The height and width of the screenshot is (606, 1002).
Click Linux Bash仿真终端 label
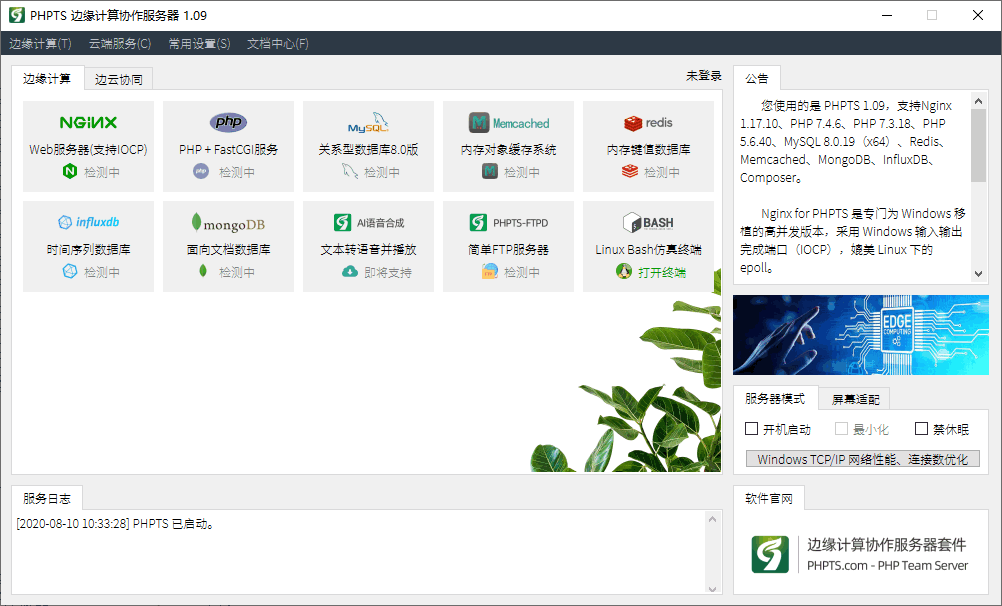pos(648,249)
